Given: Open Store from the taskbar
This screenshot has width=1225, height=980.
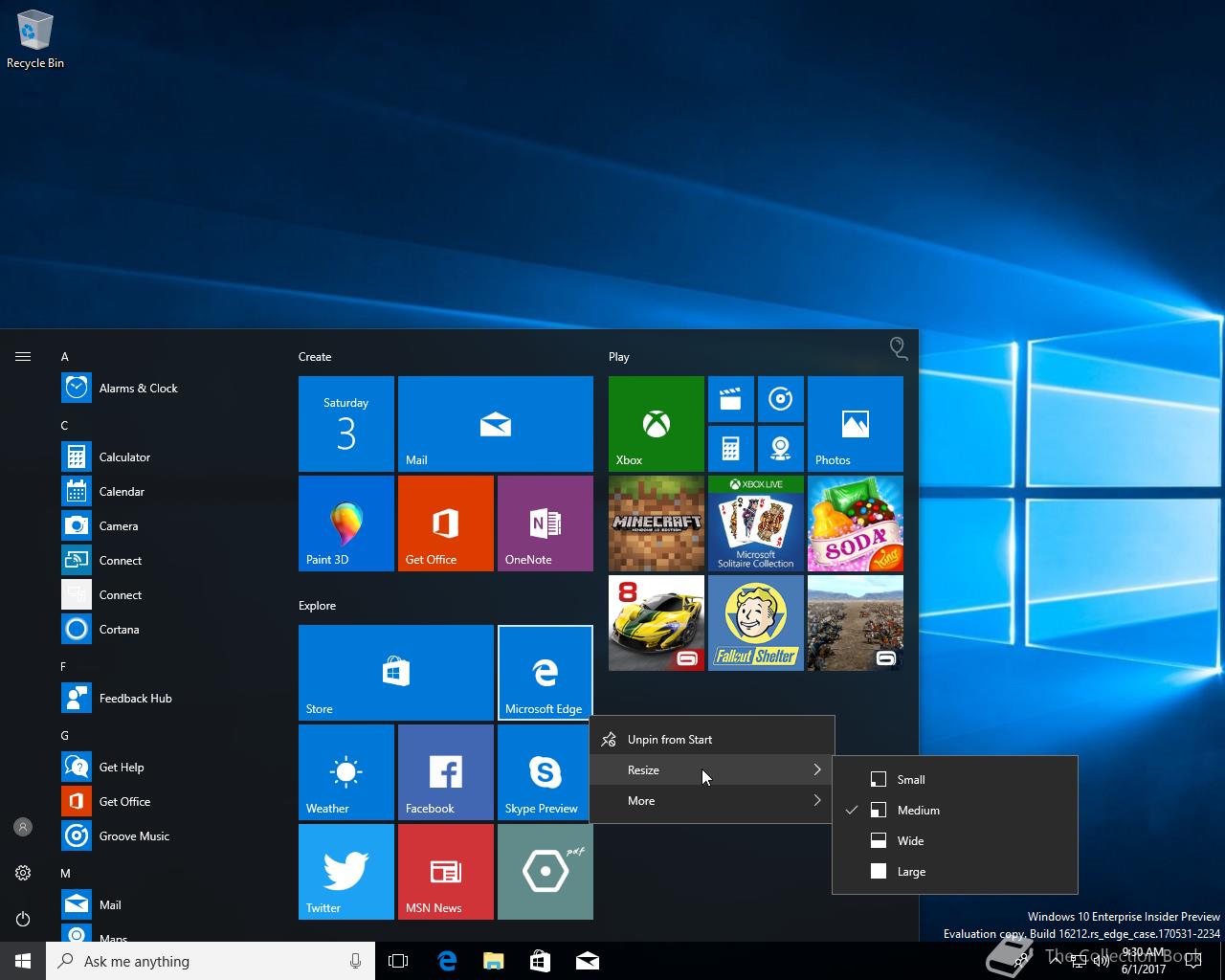Looking at the screenshot, I should pos(541,961).
